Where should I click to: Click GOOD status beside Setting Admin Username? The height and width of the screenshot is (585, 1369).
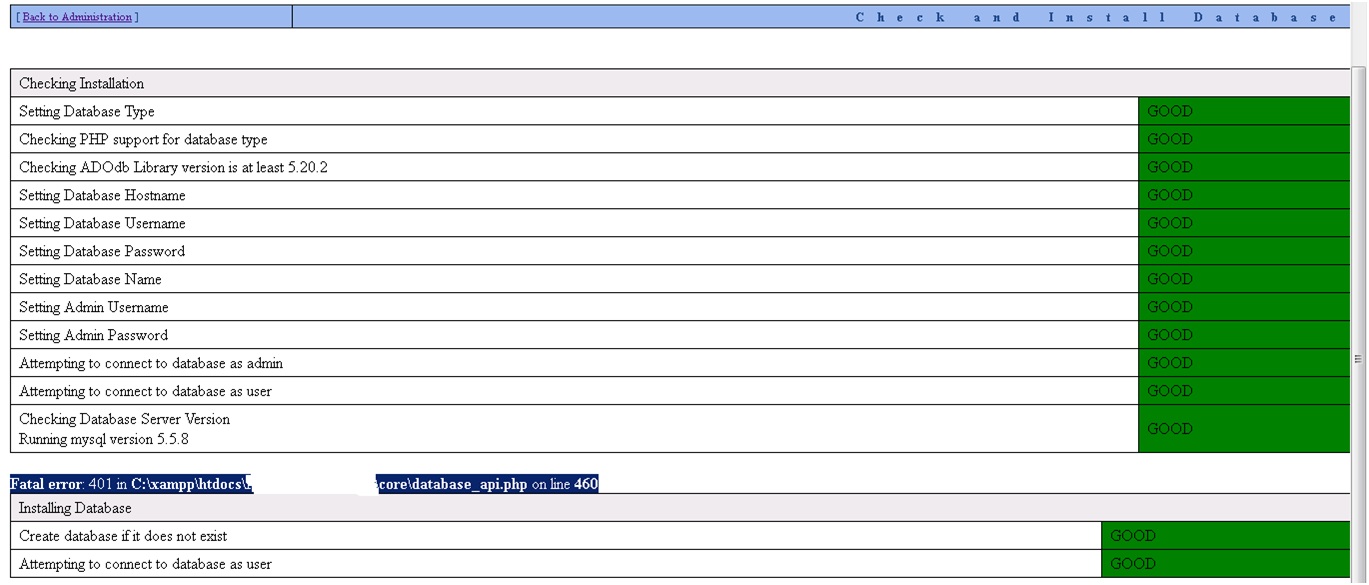pos(1170,308)
